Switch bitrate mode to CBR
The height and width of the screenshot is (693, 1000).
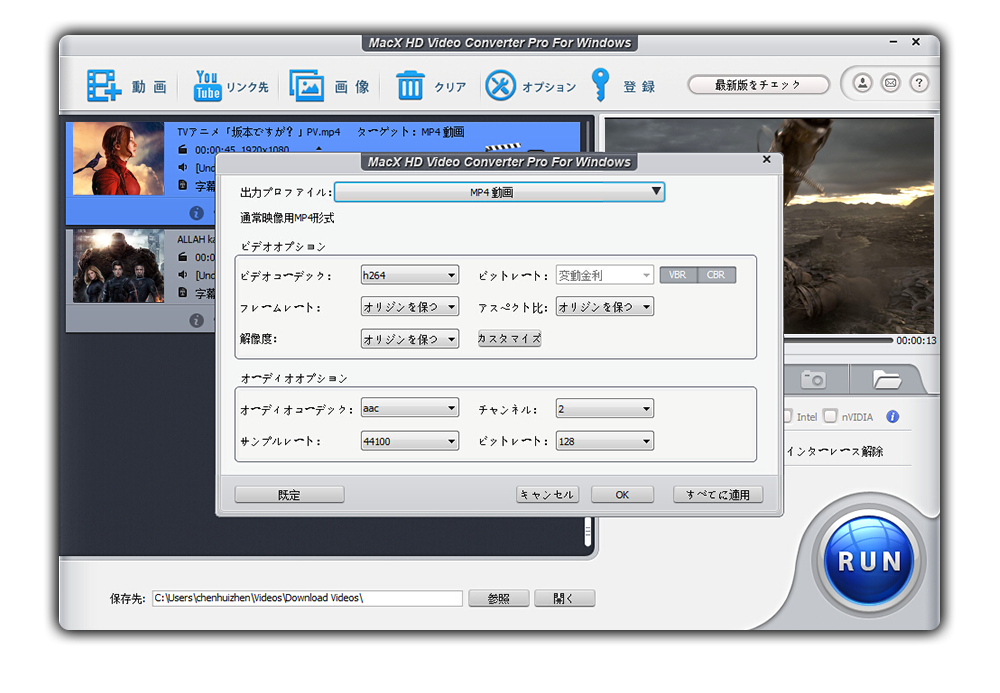(716, 275)
